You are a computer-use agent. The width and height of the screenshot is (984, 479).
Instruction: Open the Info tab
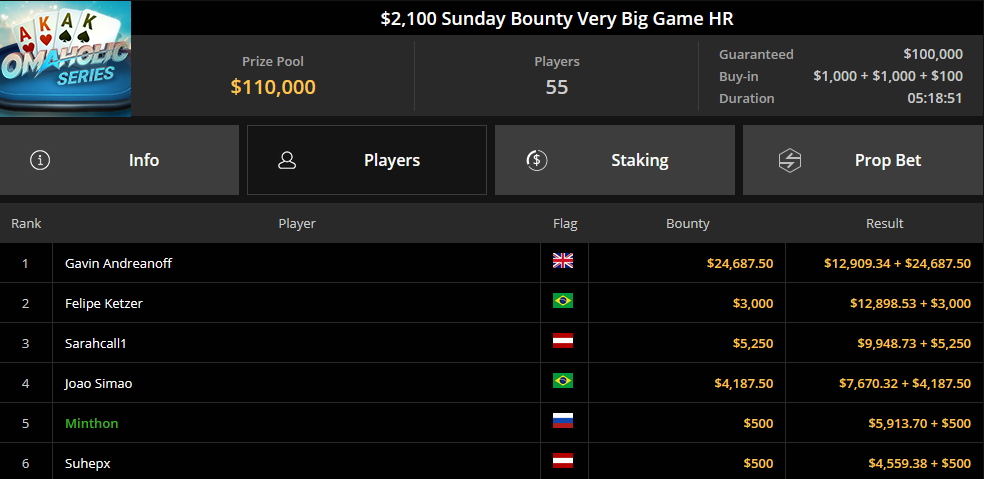point(119,160)
